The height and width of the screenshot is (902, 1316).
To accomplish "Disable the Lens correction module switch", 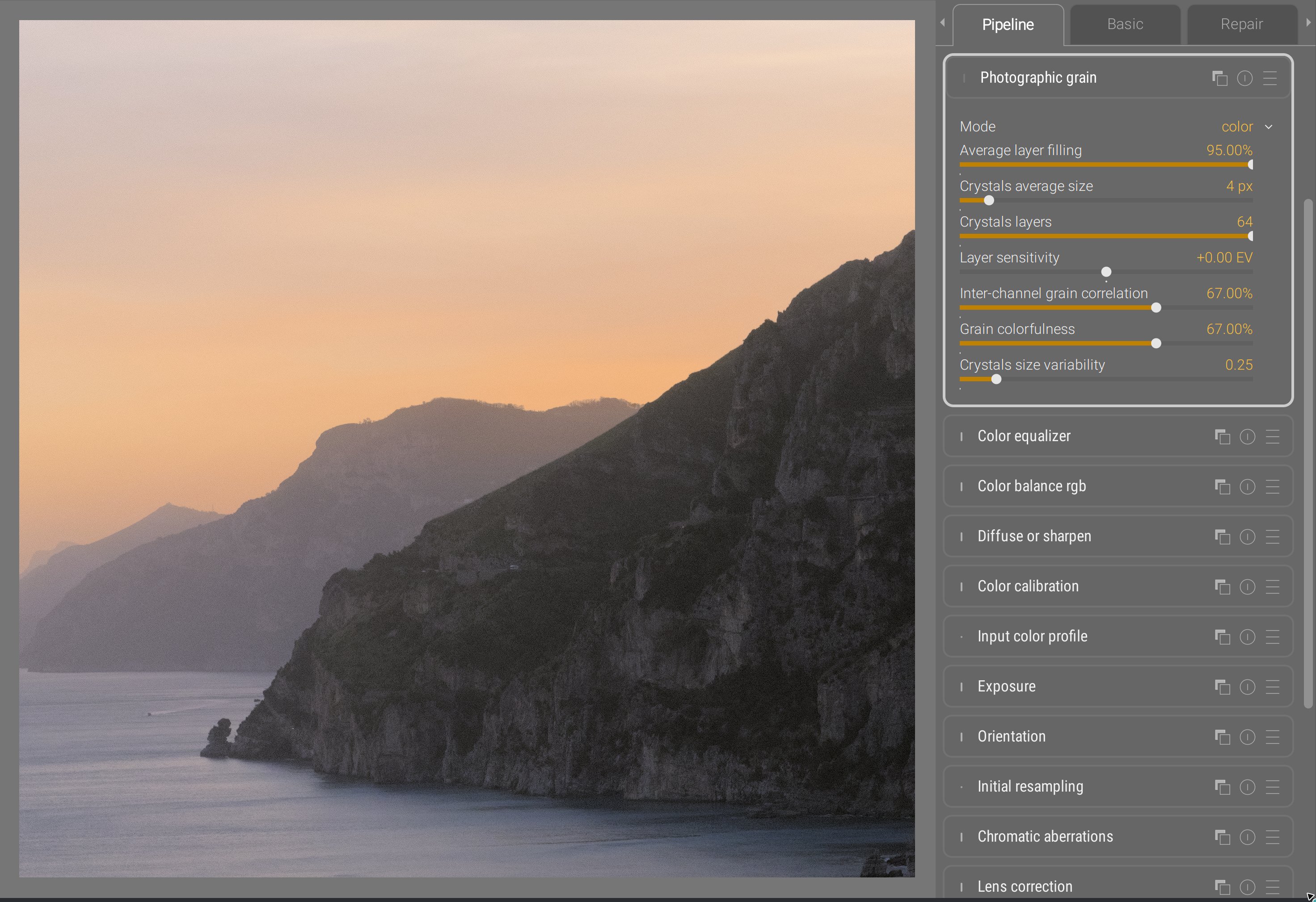I will (962, 887).
